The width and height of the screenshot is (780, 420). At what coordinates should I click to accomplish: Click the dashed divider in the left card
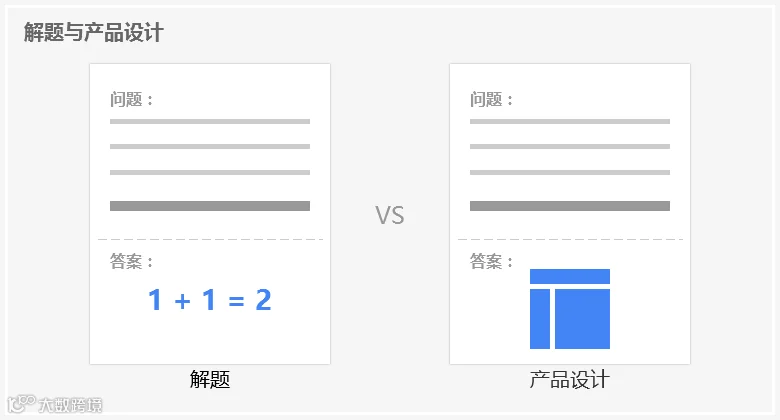click(x=210, y=239)
